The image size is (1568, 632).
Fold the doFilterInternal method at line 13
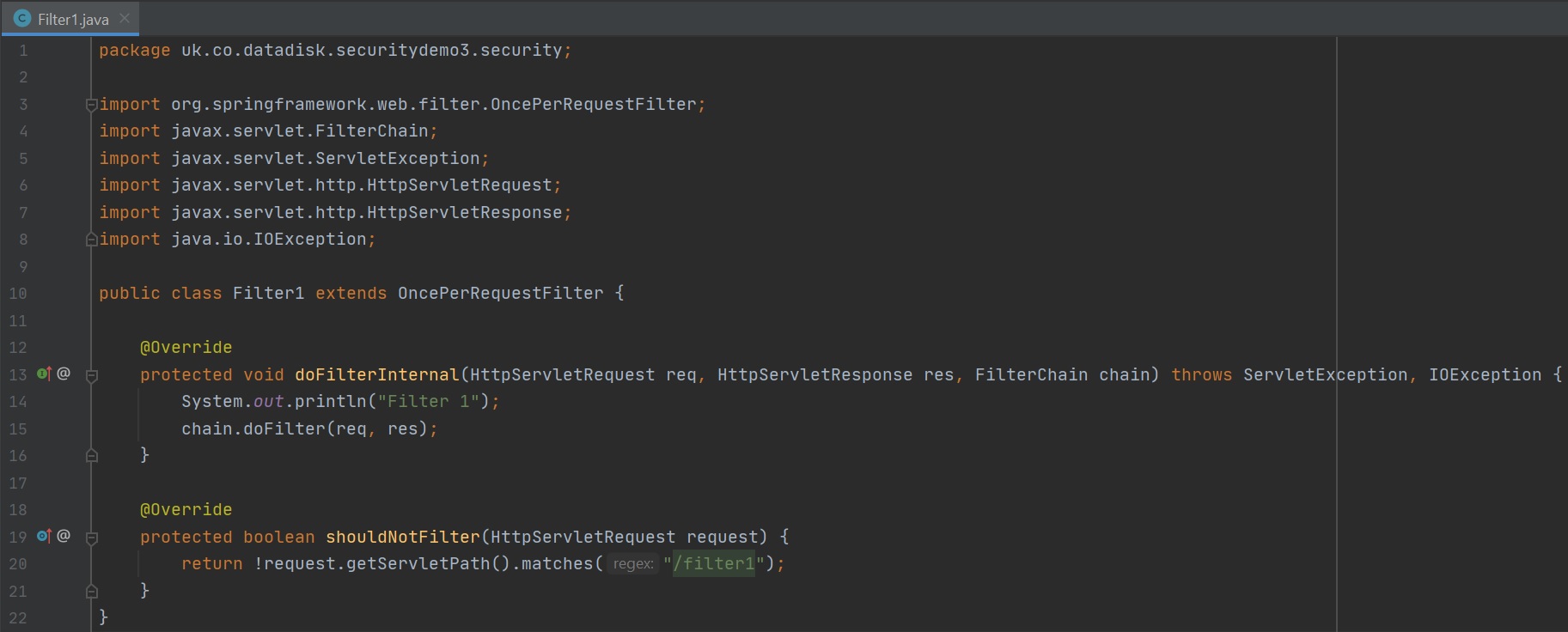[91, 375]
